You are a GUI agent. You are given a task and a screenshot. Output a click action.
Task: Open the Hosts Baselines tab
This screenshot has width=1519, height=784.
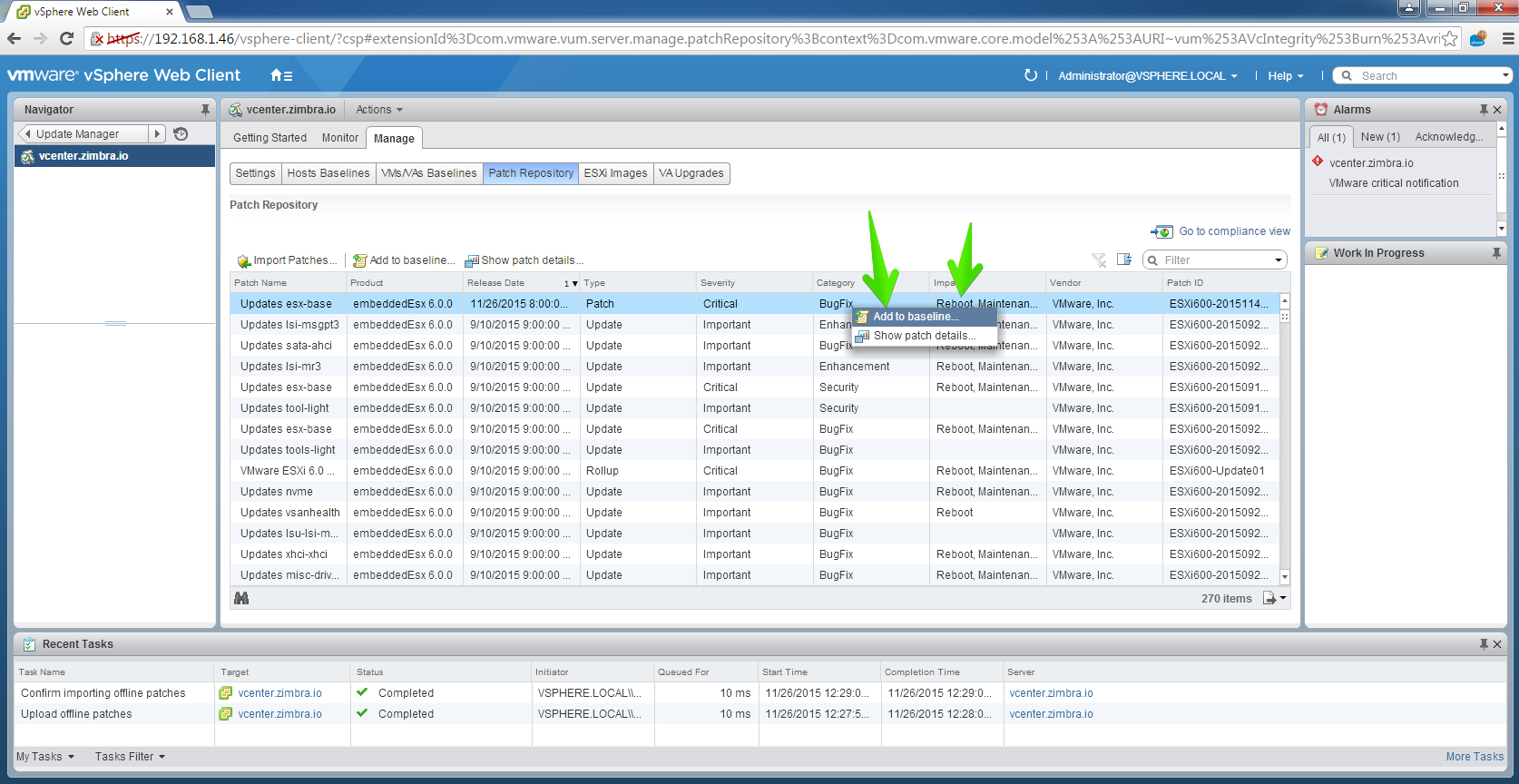click(x=328, y=173)
